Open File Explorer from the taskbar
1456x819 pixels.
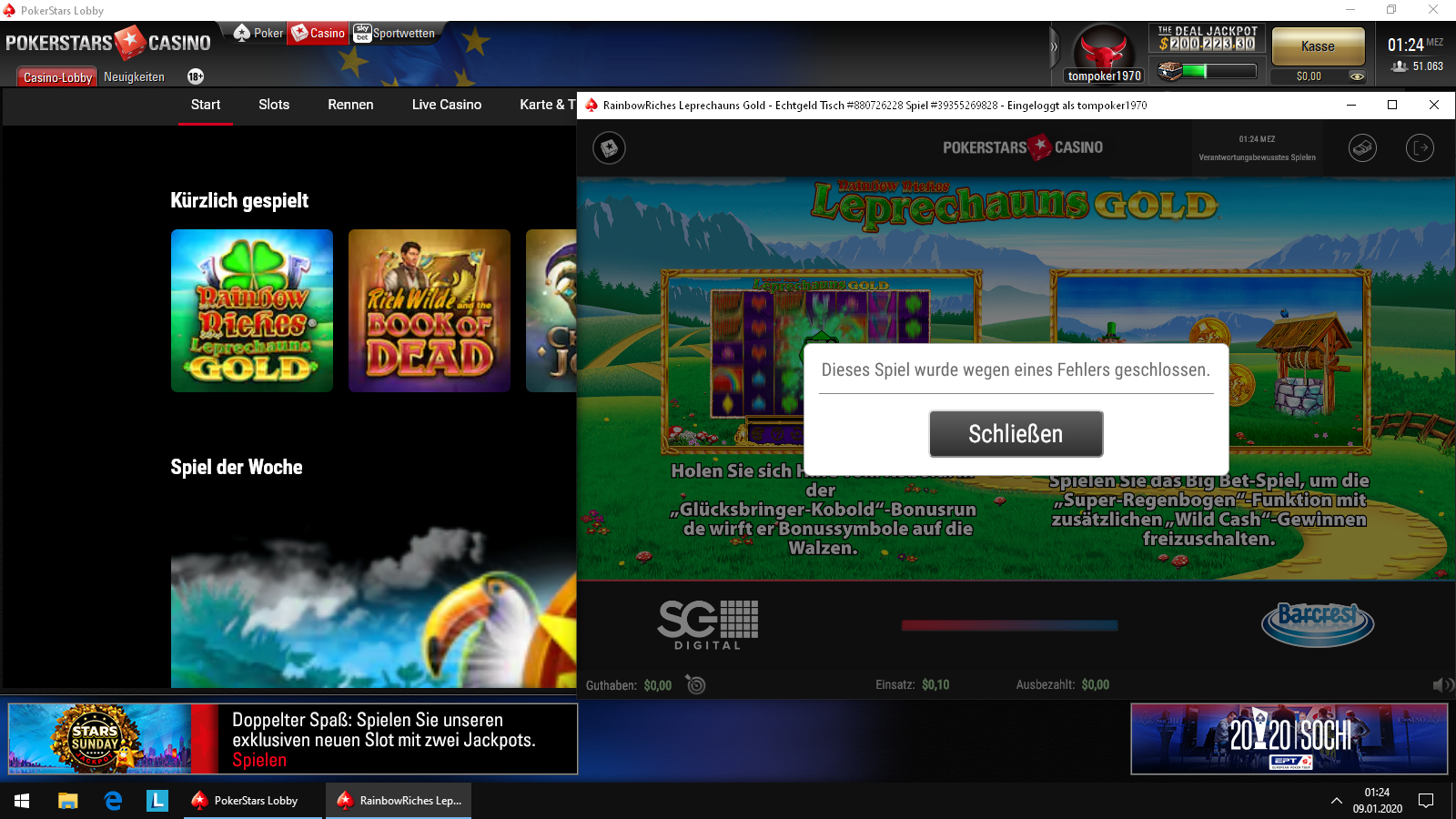[67, 801]
